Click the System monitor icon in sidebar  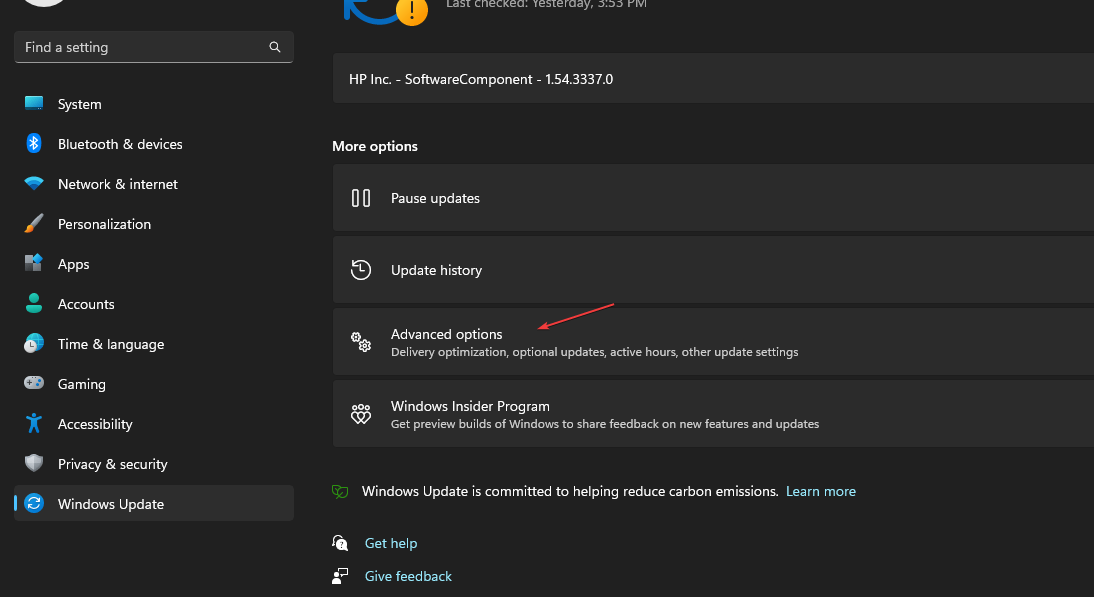[34, 104]
